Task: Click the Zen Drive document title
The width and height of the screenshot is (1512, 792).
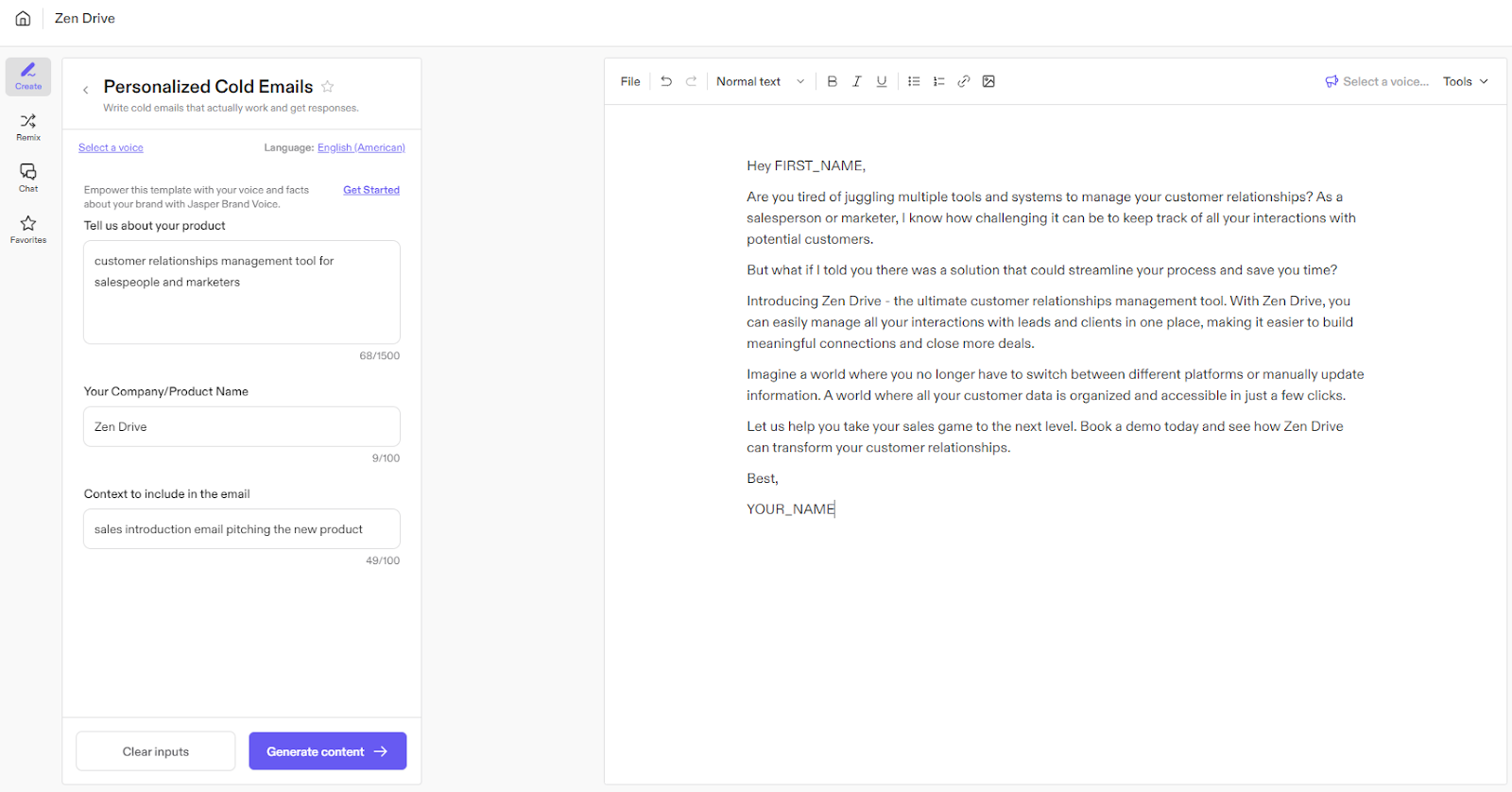Action: [85, 18]
